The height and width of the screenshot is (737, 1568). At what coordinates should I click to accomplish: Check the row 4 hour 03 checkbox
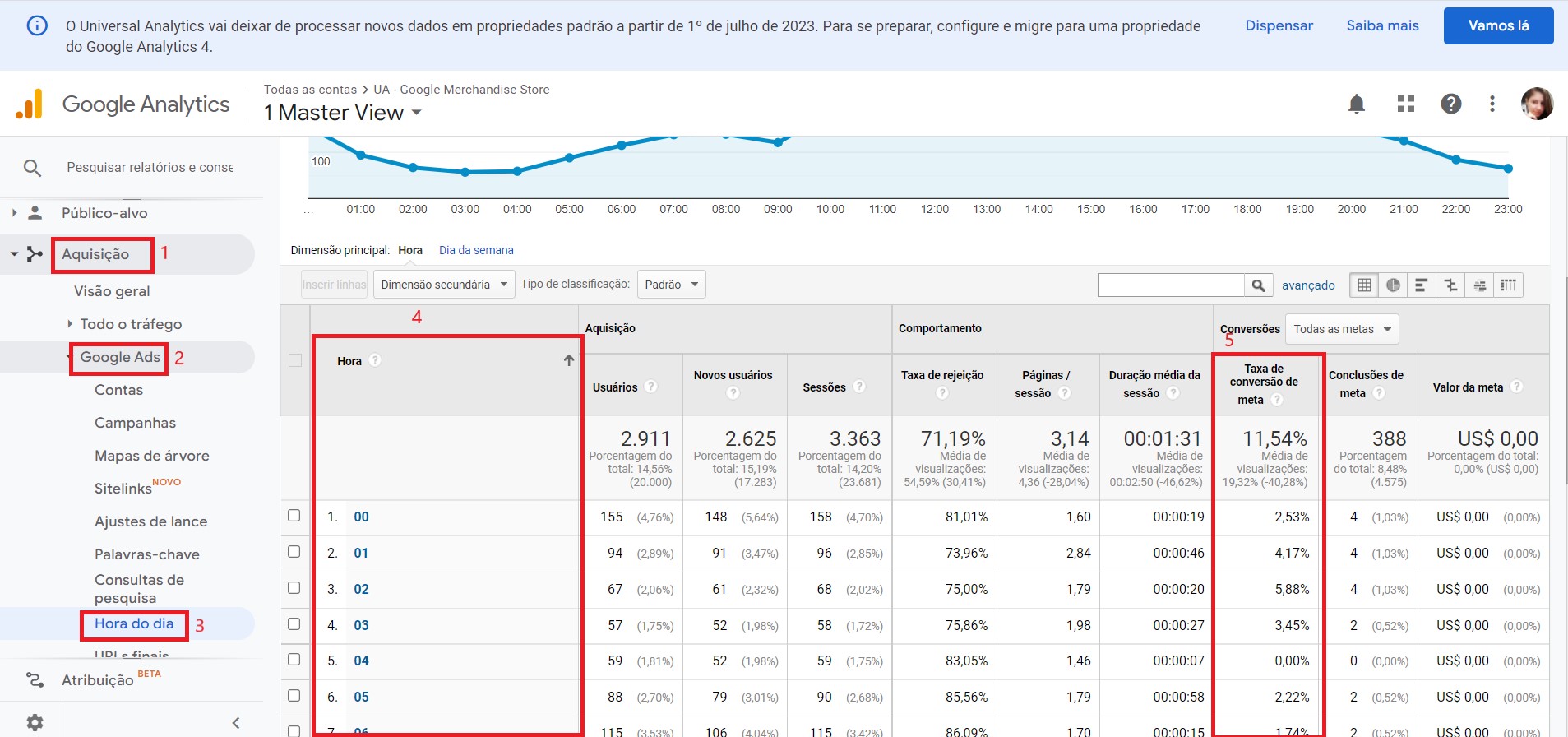pos(294,624)
